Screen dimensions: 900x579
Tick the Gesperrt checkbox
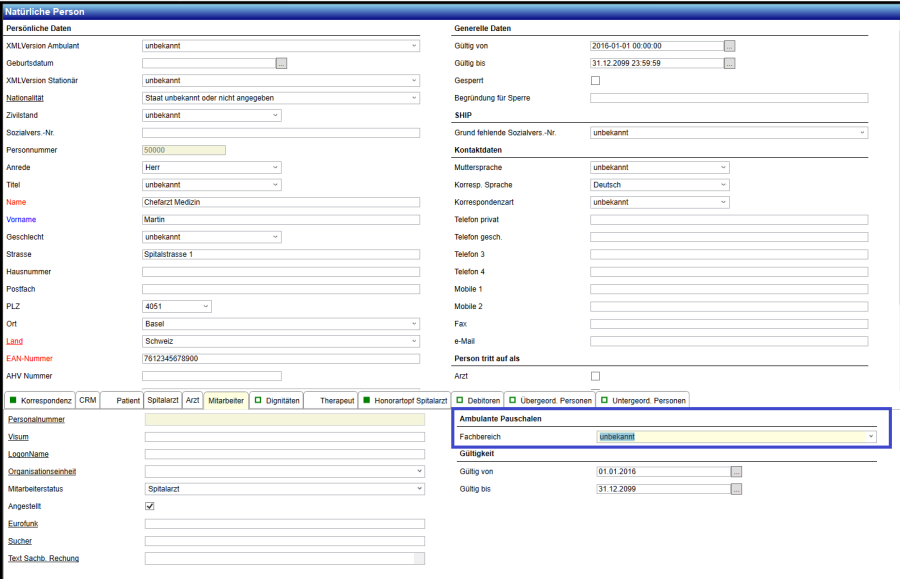(x=596, y=80)
